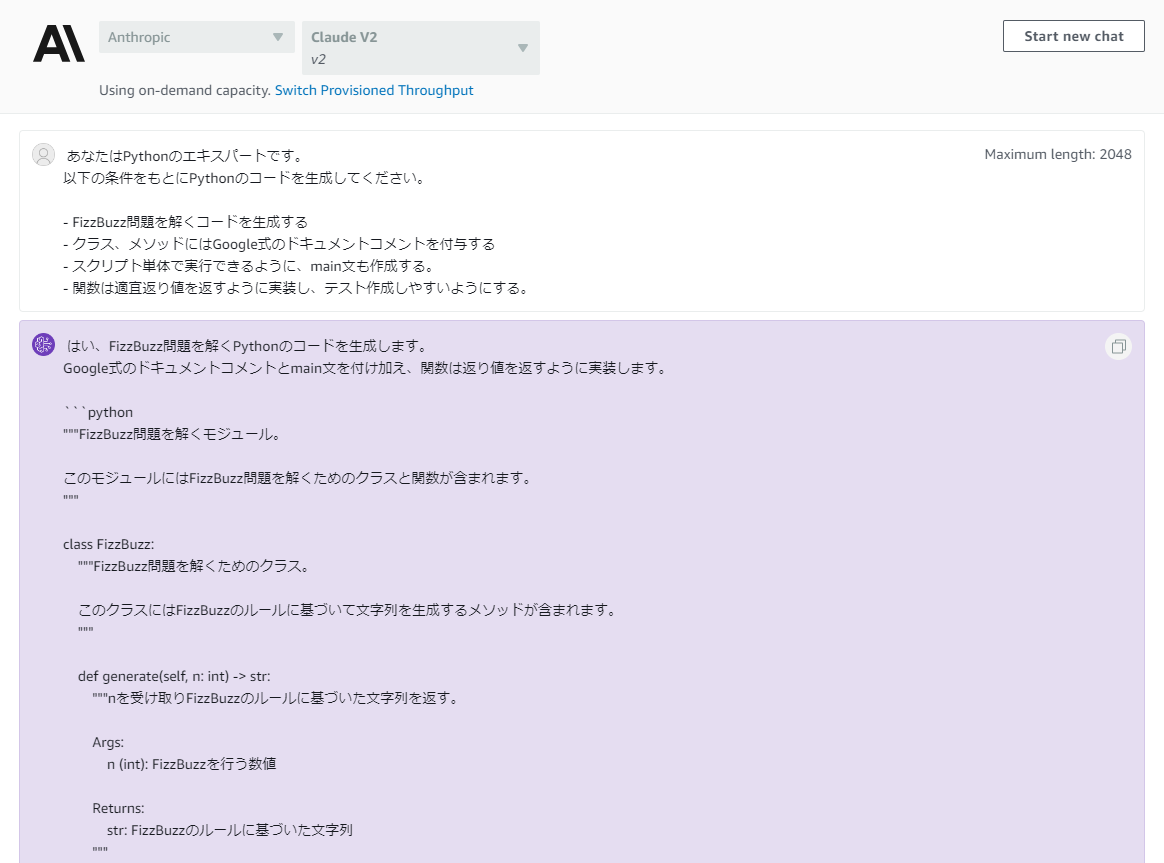Click the Maximum length: 2048 label
Image resolution: width=1164 pixels, height=863 pixels.
tap(1058, 154)
